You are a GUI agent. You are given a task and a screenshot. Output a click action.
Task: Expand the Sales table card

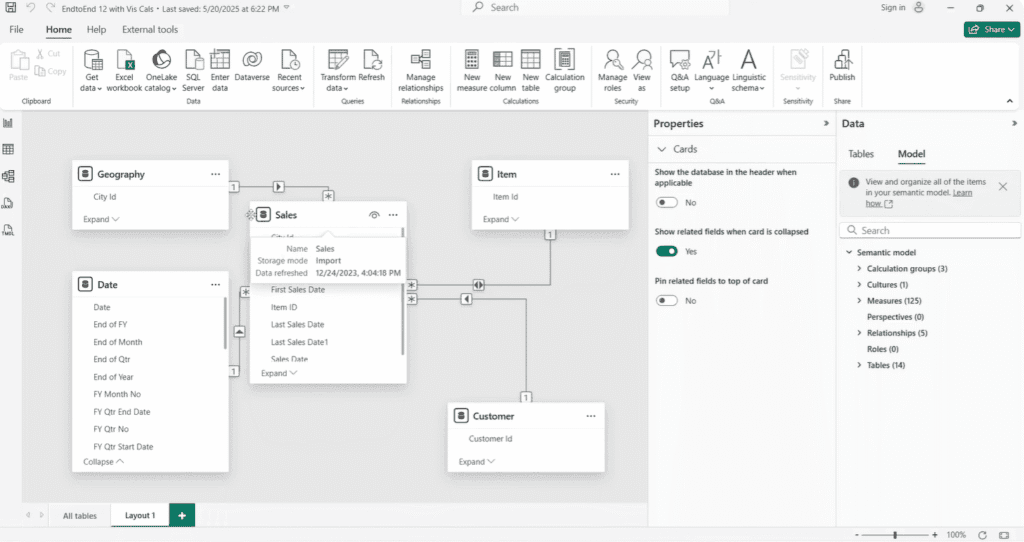point(279,374)
